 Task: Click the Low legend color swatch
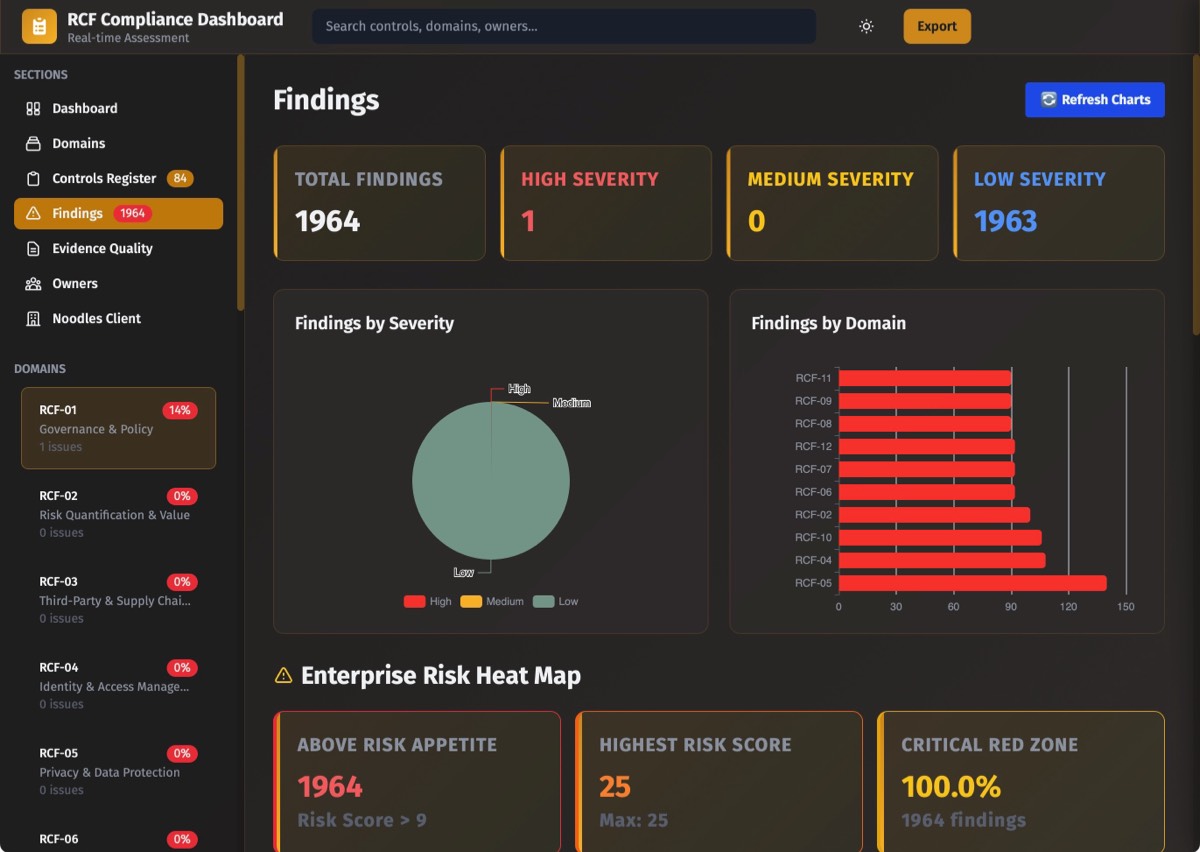(x=543, y=602)
